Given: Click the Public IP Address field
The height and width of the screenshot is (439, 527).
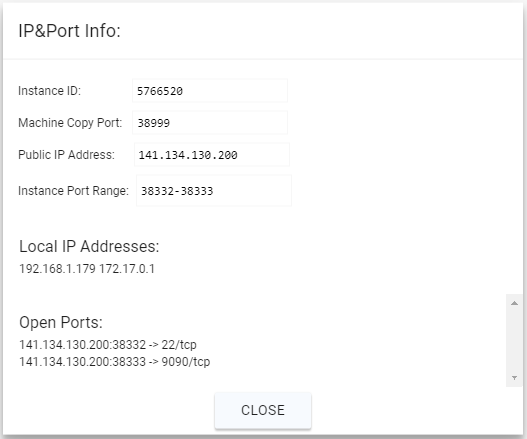Looking at the screenshot, I should pos(212,155).
